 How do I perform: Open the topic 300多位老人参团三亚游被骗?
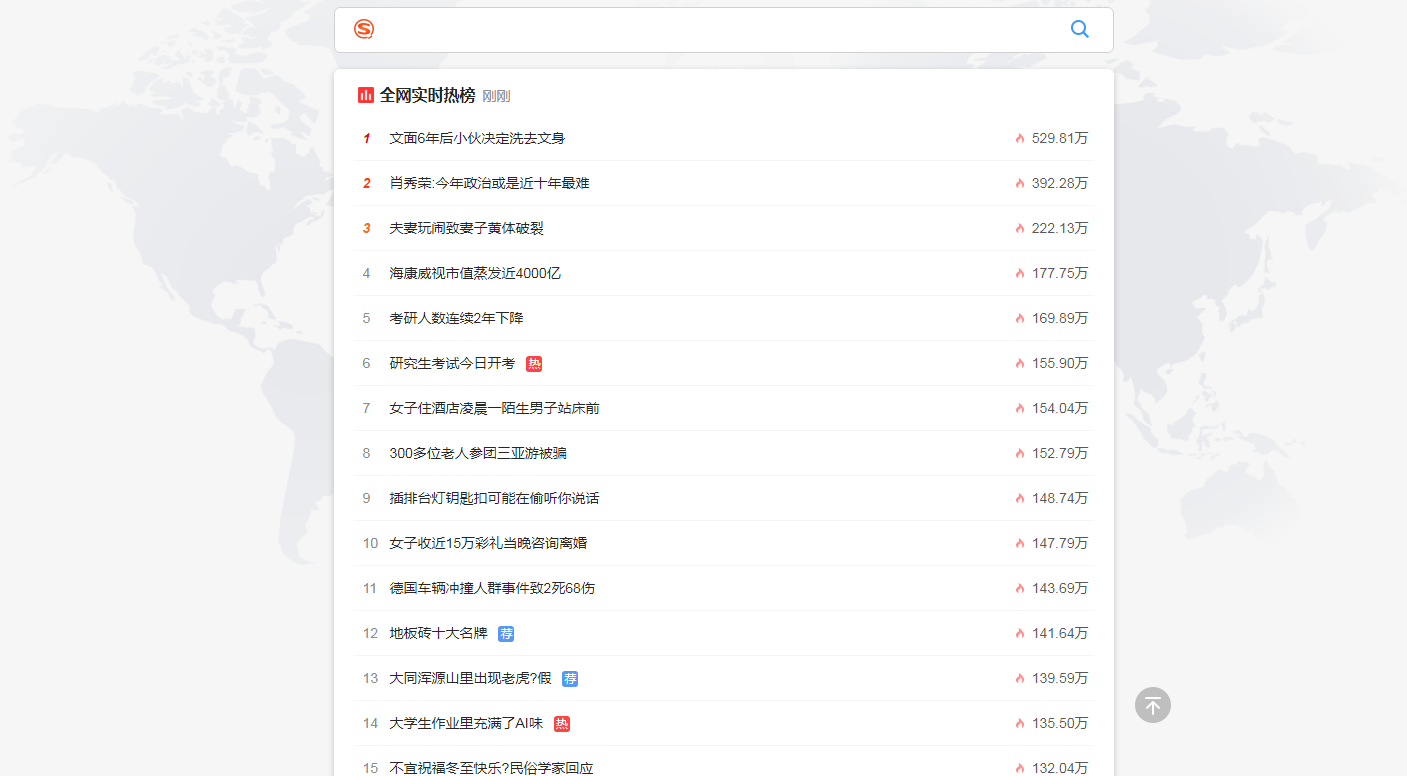pyautogui.click(x=477, y=453)
